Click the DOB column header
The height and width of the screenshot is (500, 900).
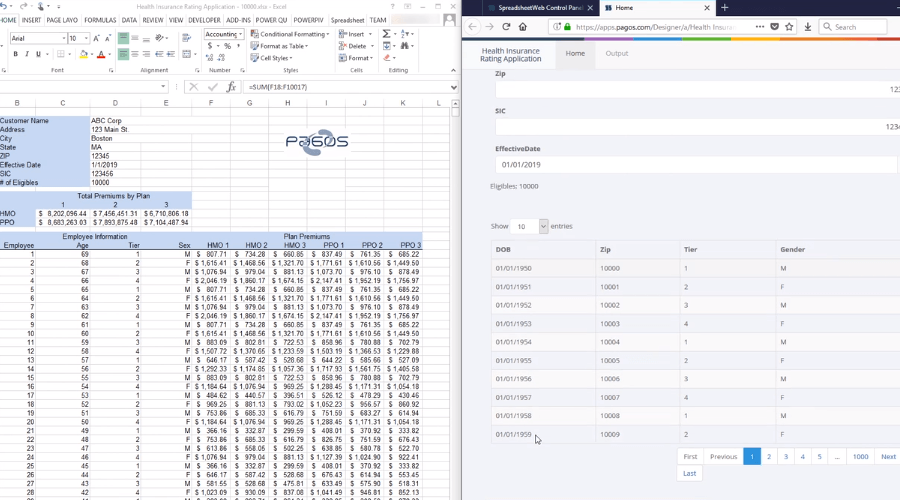(544, 249)
